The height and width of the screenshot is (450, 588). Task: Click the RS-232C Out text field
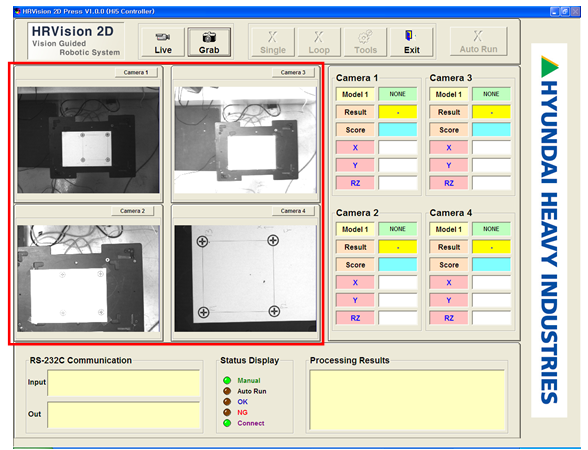click(124, 415)
